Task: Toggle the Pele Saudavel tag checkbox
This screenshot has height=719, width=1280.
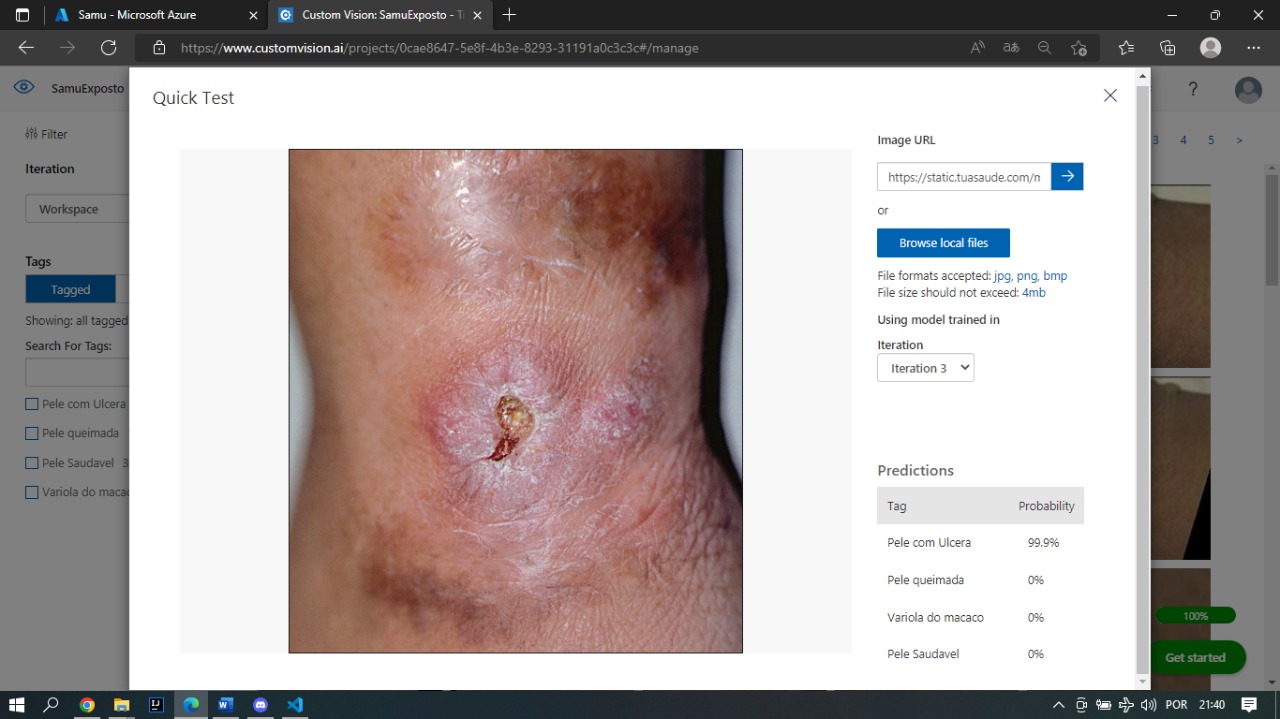Action: coord(32,463)
